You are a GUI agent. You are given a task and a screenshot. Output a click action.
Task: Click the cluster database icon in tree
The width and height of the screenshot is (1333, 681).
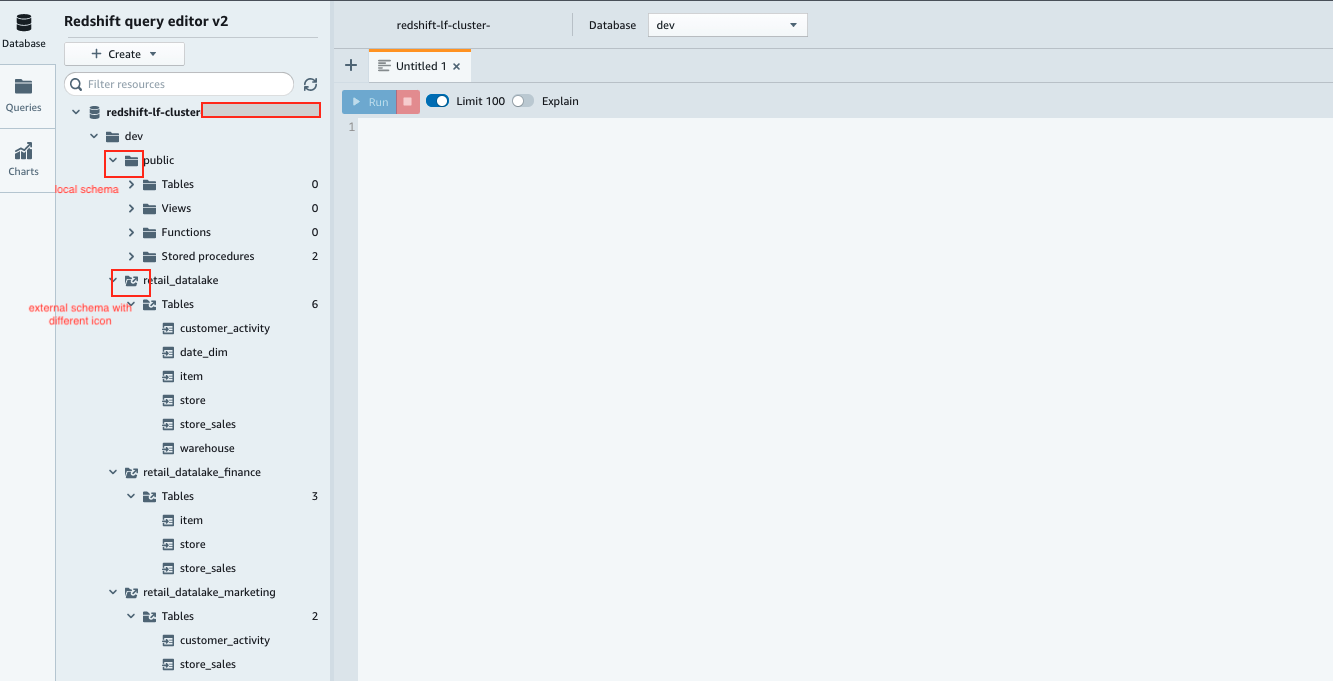tap(95, 112)
